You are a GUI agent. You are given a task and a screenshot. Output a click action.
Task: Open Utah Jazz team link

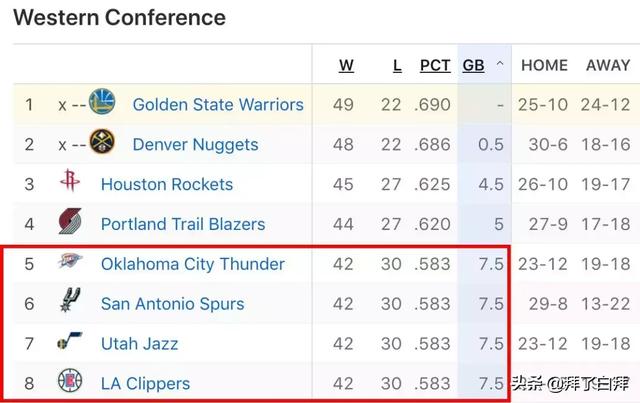coord(140,344)
